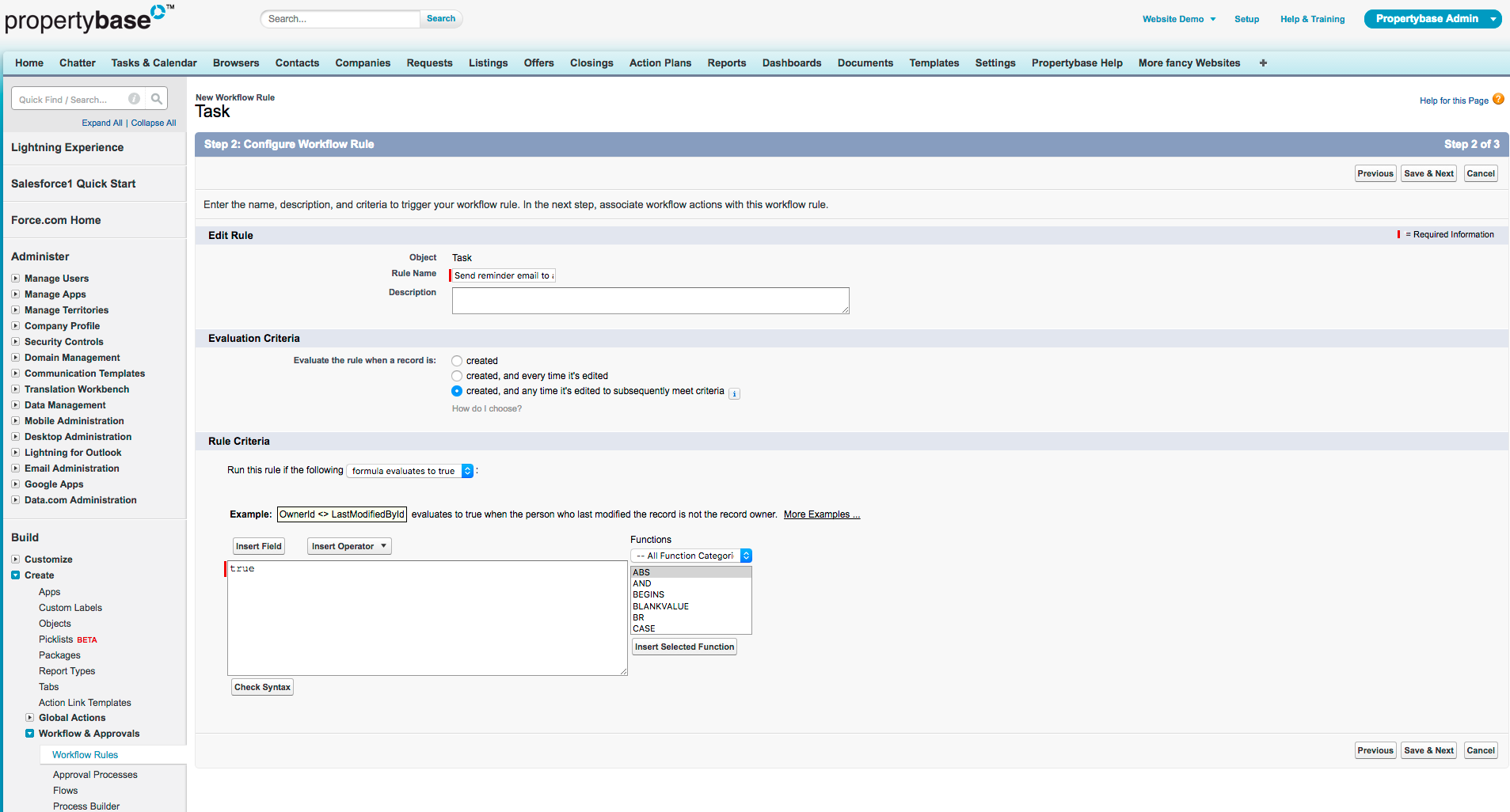The height and width of the screenshot is (812, 1510).
Task: Open the Website Demo app menu
Action: click(1178, 19)
